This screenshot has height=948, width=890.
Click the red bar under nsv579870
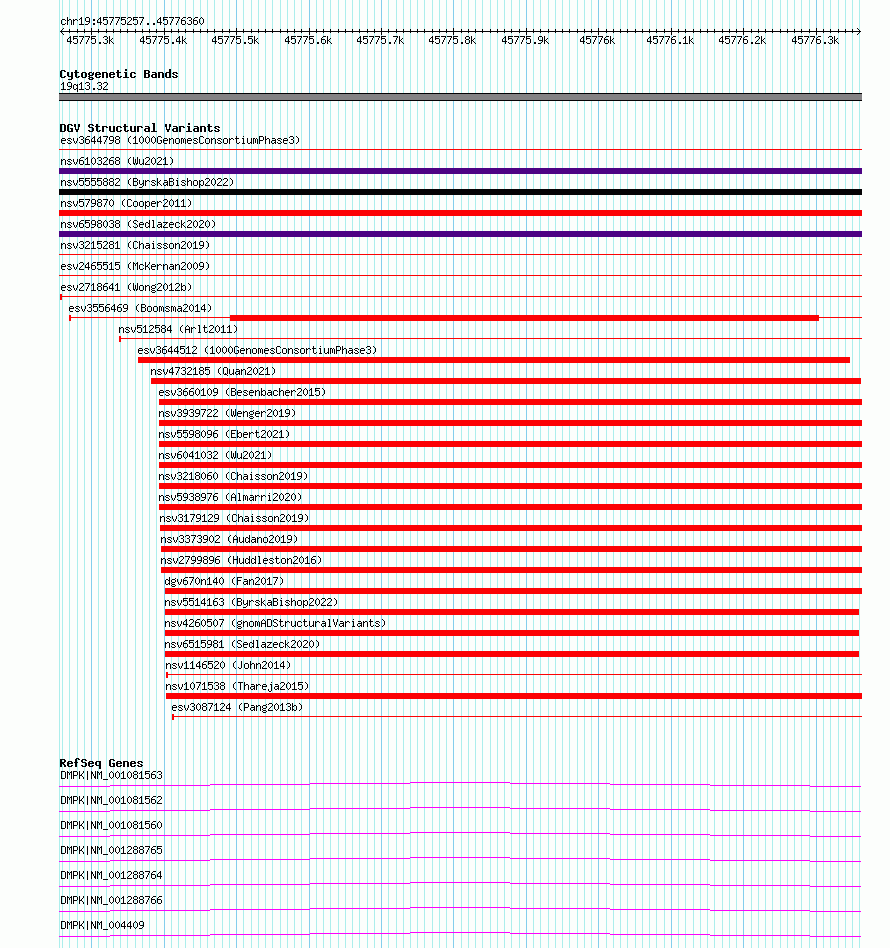[460, 213]
